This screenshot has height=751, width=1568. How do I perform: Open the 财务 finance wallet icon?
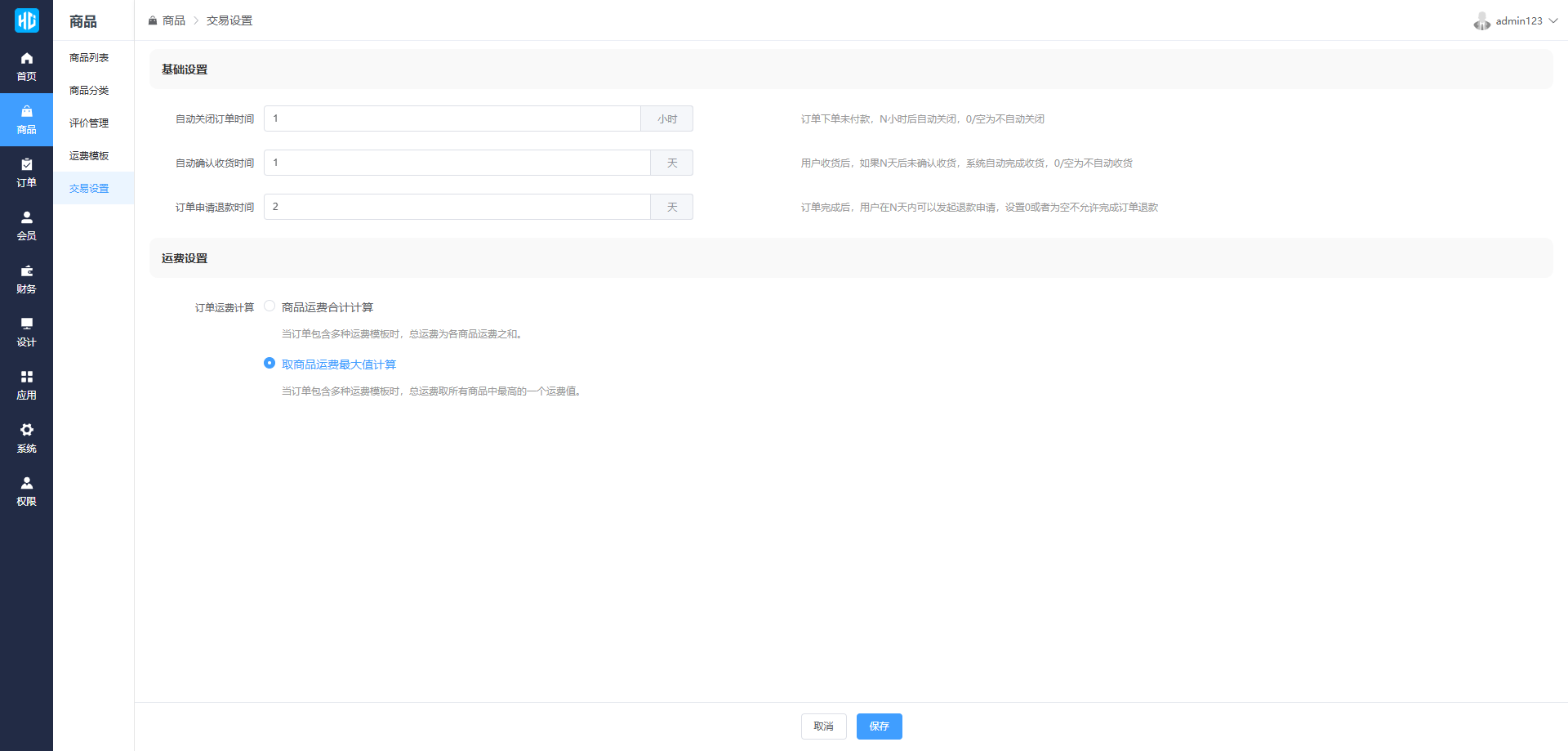coord(26,271)
